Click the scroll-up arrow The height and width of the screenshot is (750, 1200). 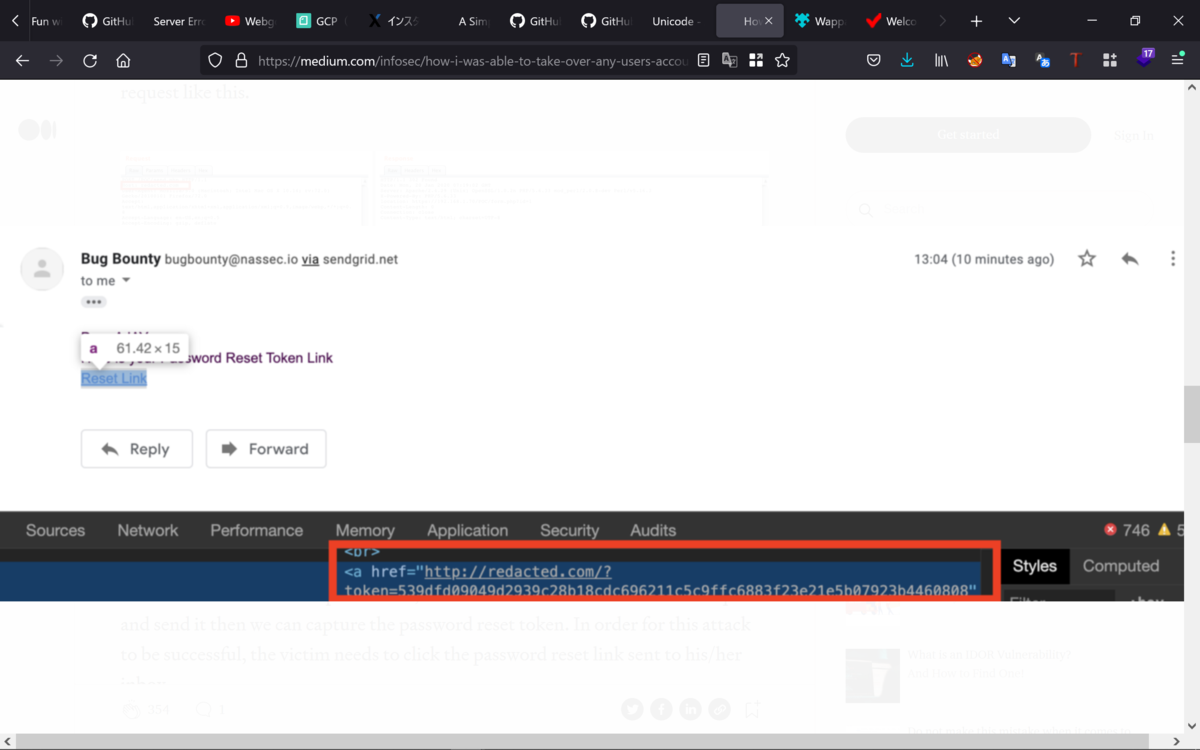coord(1191,88)
